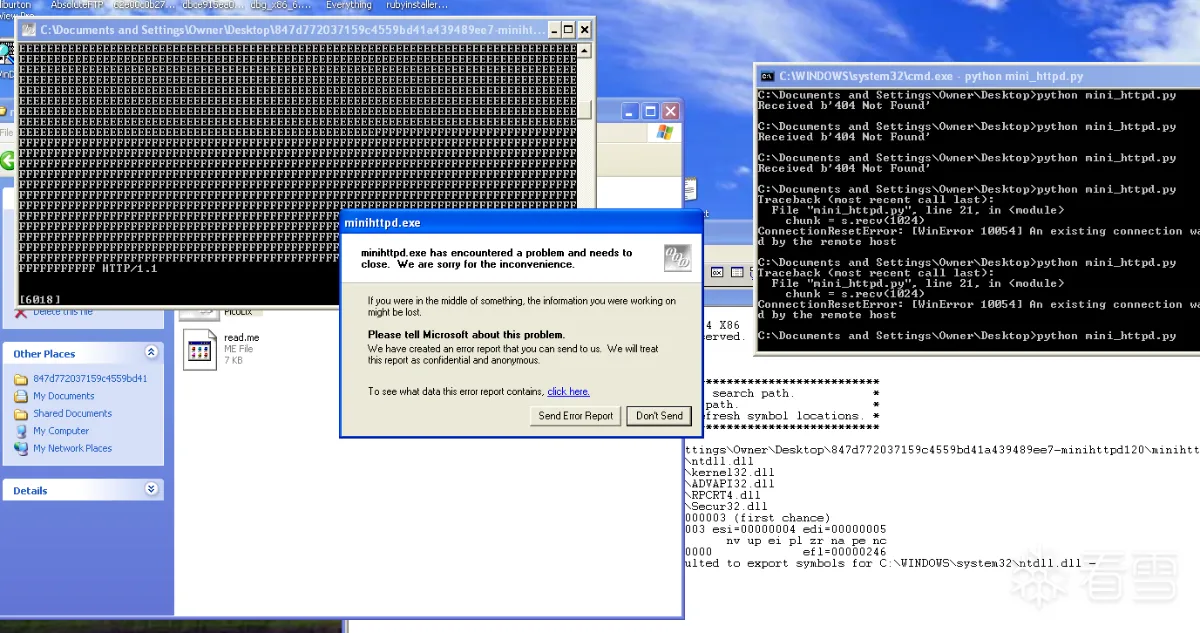Click Don't Send button

pyautogui.click(x=659, y=416)
